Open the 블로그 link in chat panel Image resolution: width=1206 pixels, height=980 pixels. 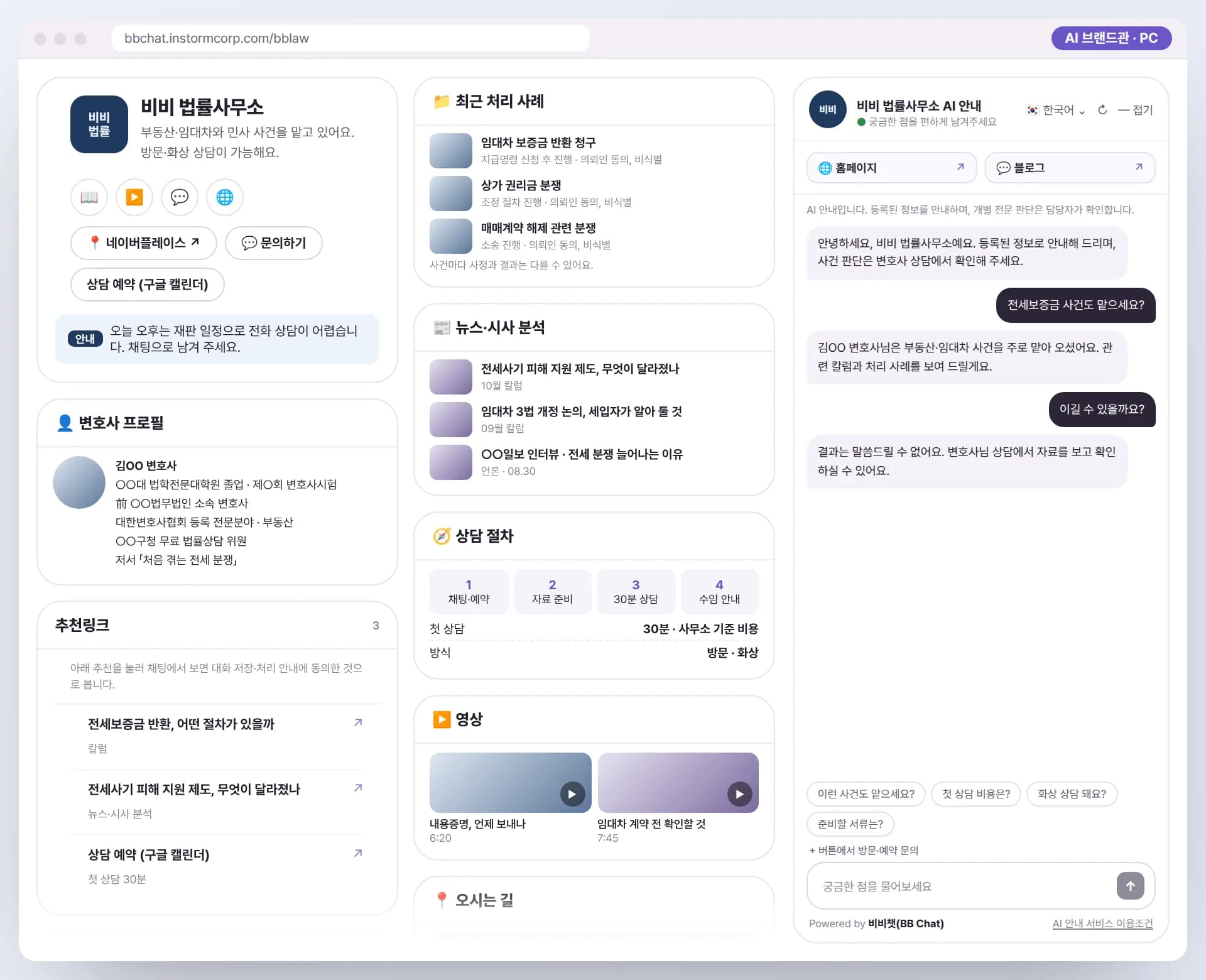pyautogui.click(x=1070, y=168)
